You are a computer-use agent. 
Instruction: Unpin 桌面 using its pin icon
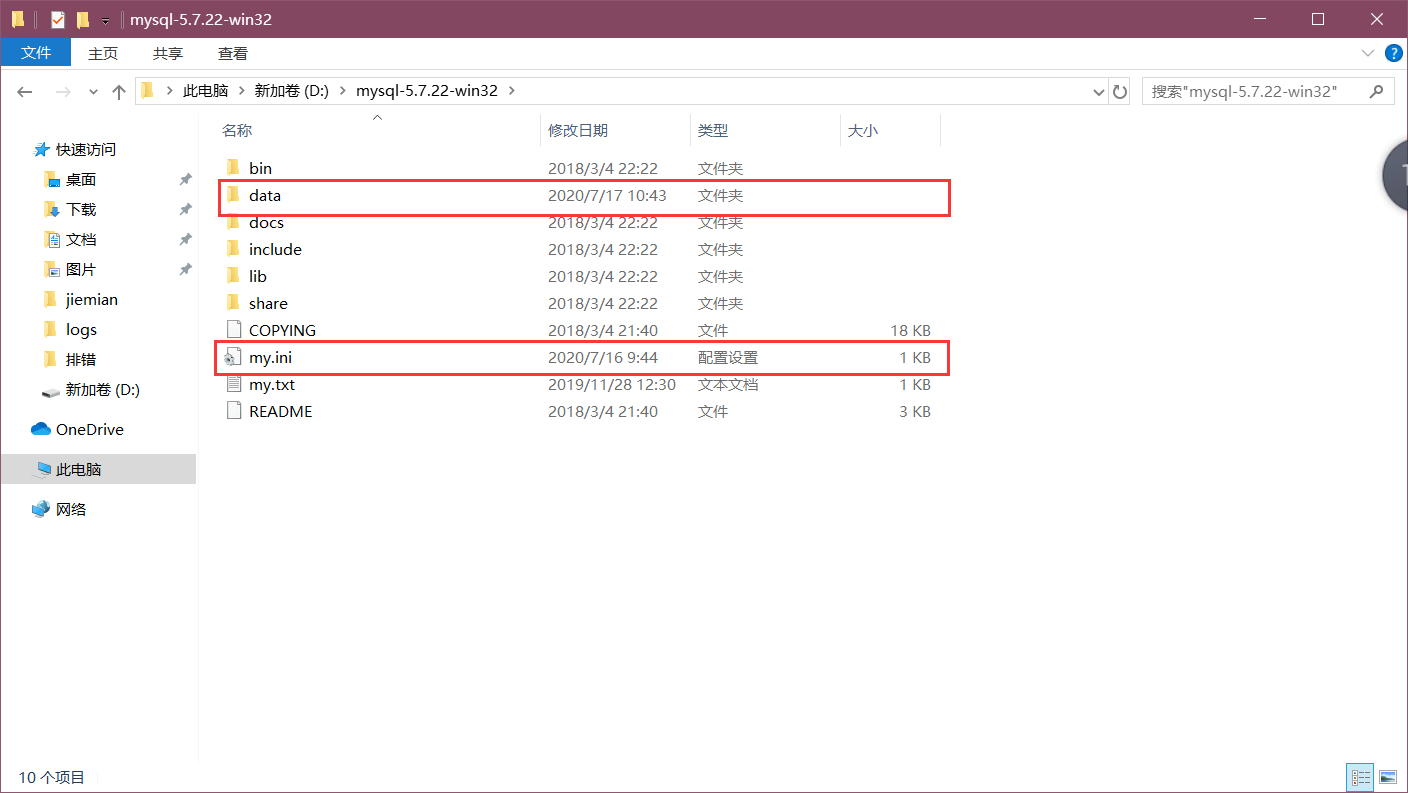[x=185, y=180]
